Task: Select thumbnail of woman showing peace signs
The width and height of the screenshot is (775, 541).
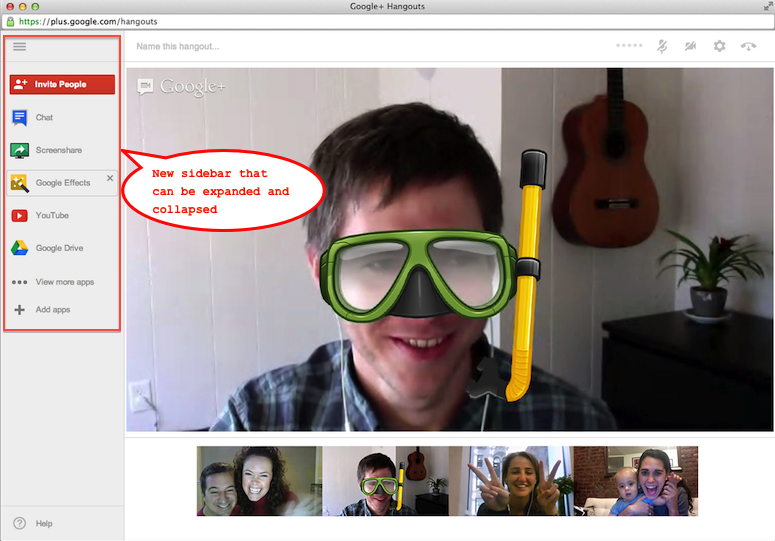Action: [x=511, y=481]
